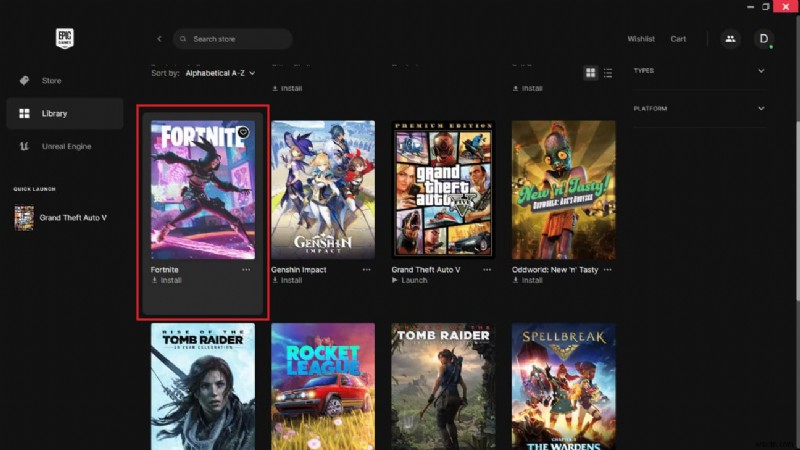Switch to grid view

point(590,73)
